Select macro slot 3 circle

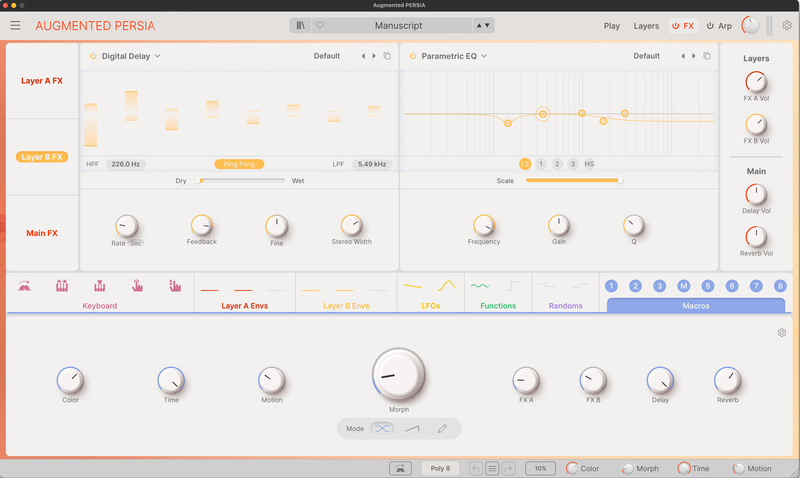click(x=659, y=286)
